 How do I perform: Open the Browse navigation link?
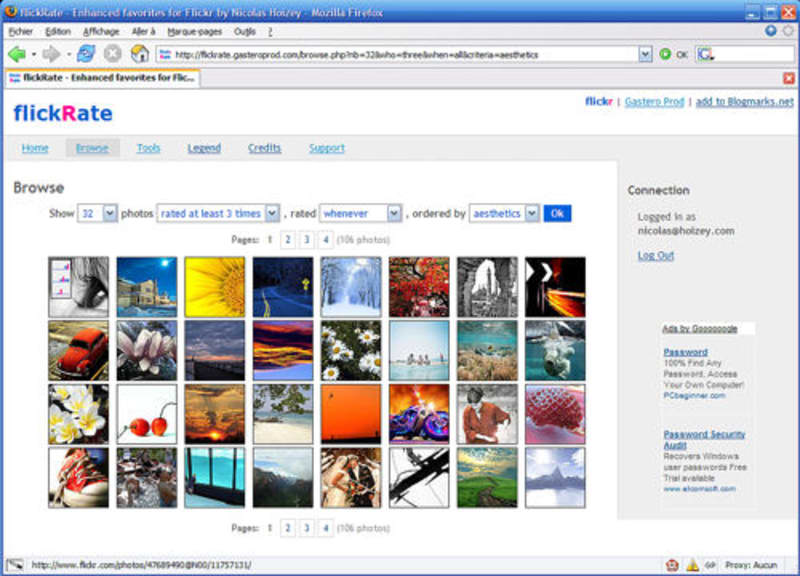pyautogui.click(x=92, y=148)
